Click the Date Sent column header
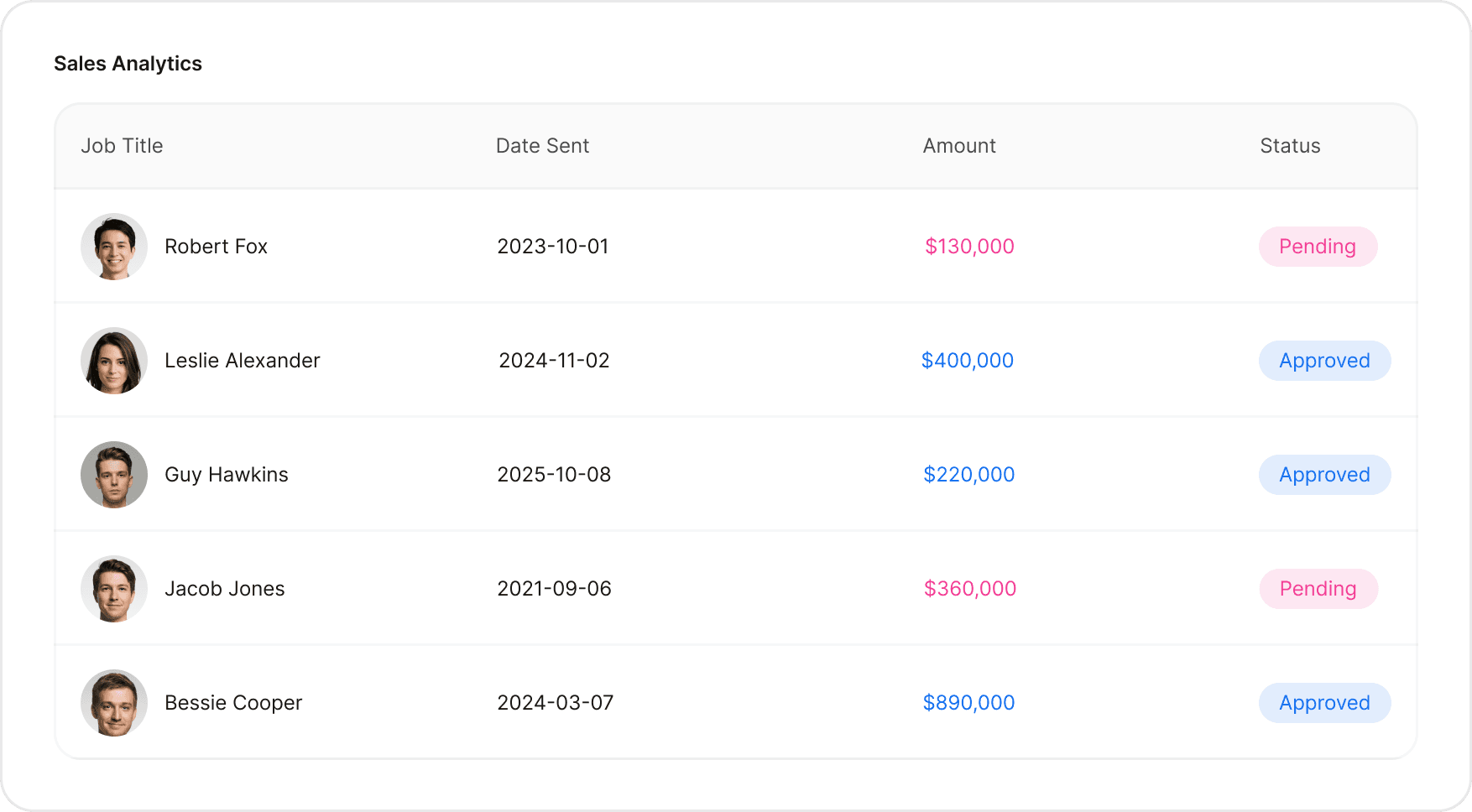Viewport: 1472px width, 812px height. tap(542, 146)
